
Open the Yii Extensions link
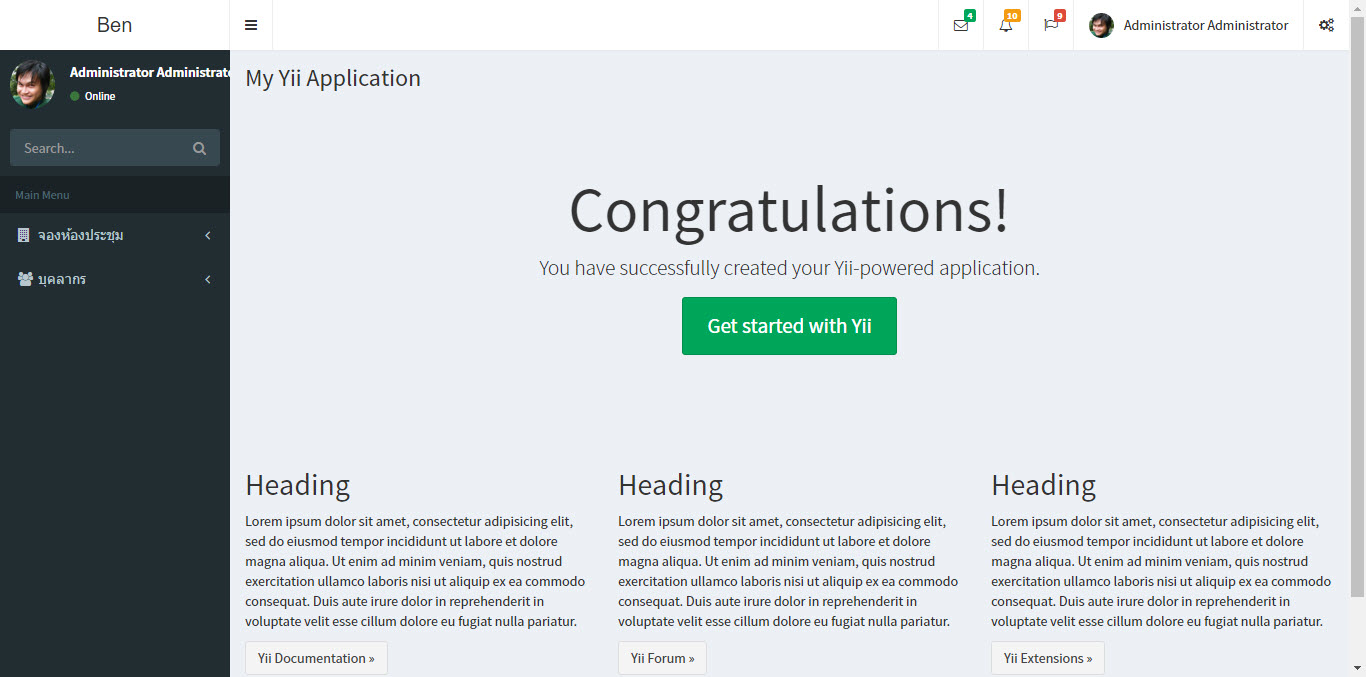tap(1048, 658)
